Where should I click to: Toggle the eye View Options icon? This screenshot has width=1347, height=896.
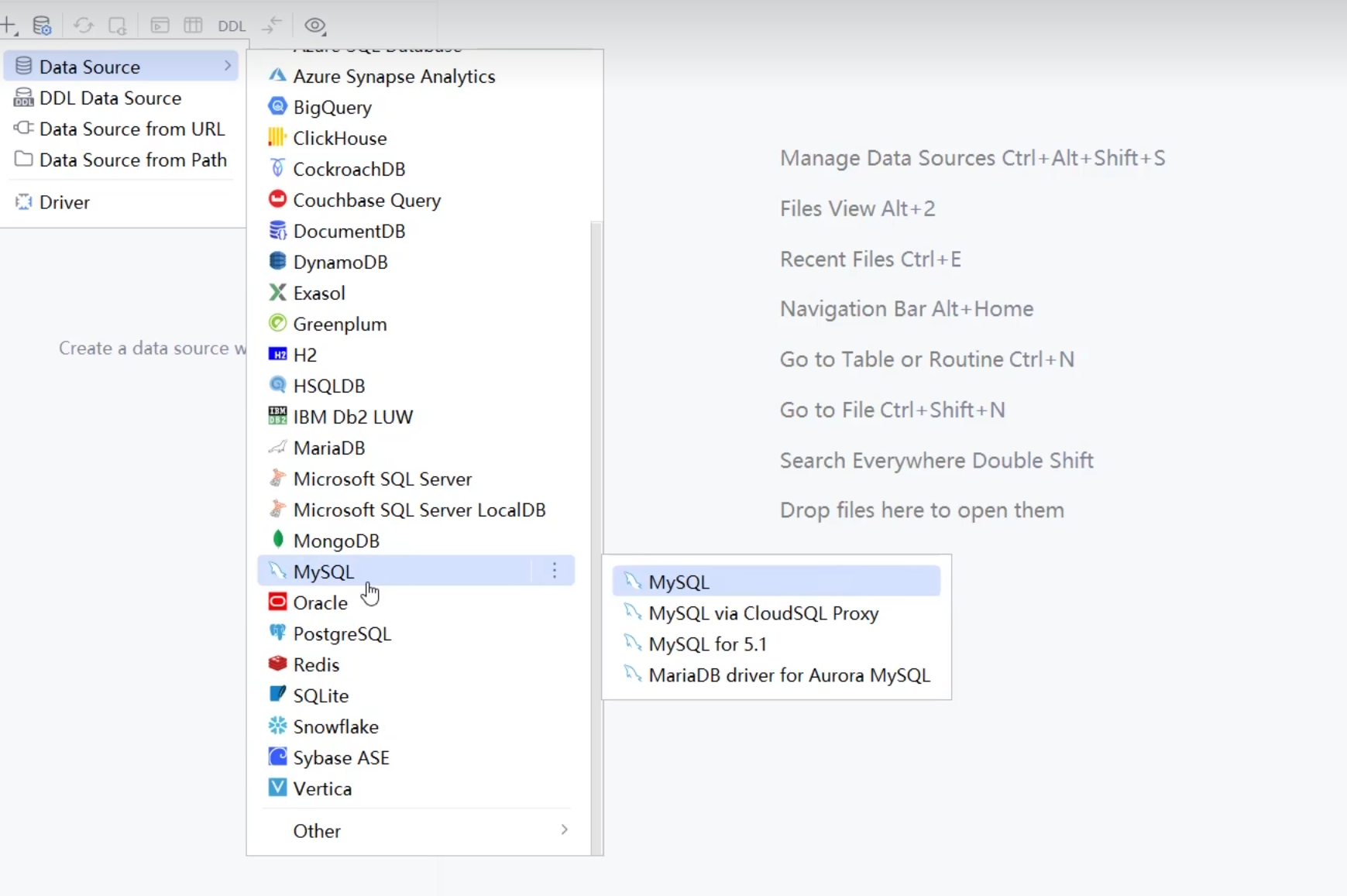pyautogui.click(x=314, y=26)
